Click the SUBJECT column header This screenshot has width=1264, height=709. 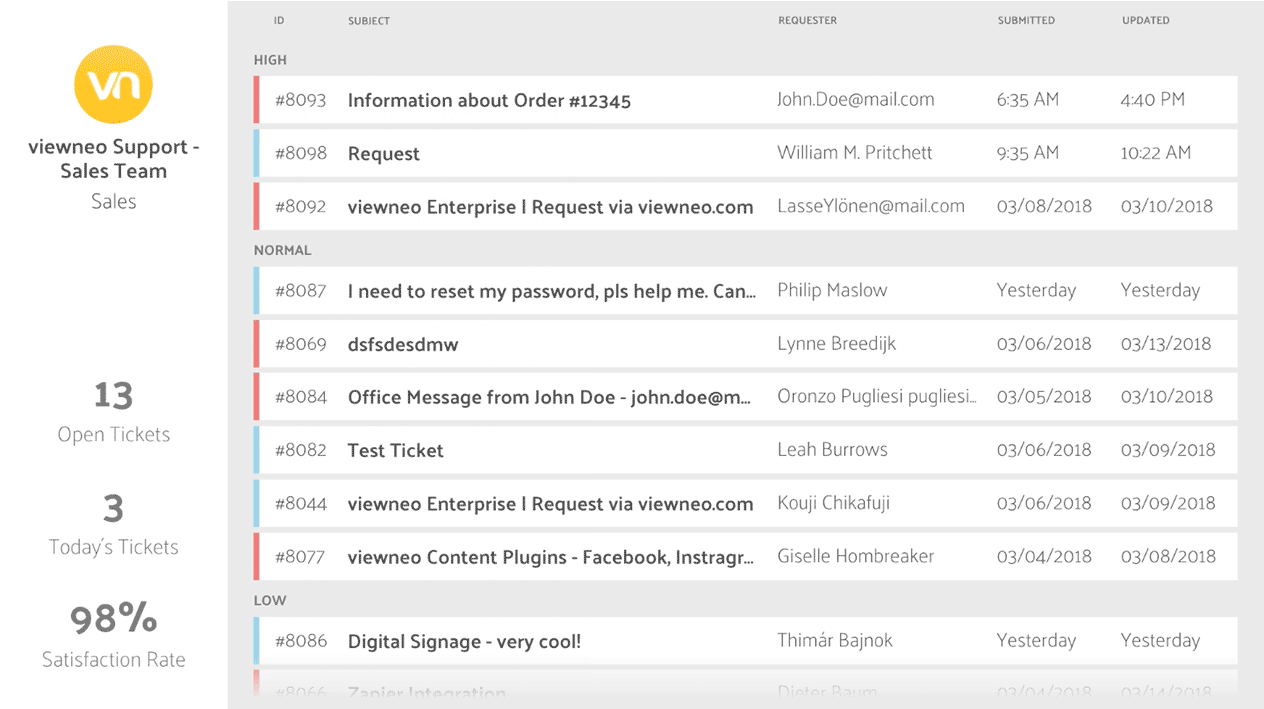[x=369, y=20]
